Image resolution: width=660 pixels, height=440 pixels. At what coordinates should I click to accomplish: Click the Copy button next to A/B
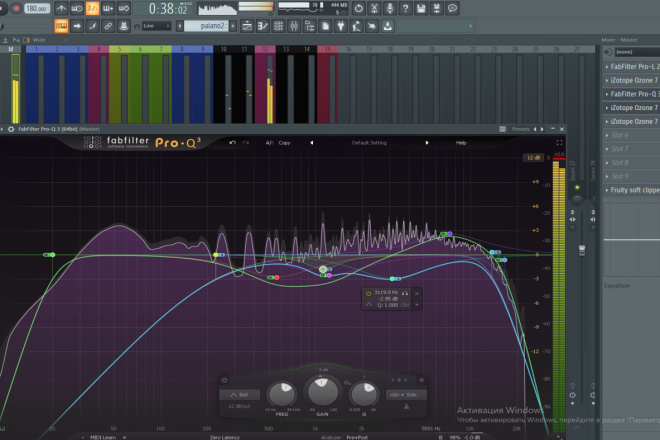pyautogui.click(x=285, y=143)
